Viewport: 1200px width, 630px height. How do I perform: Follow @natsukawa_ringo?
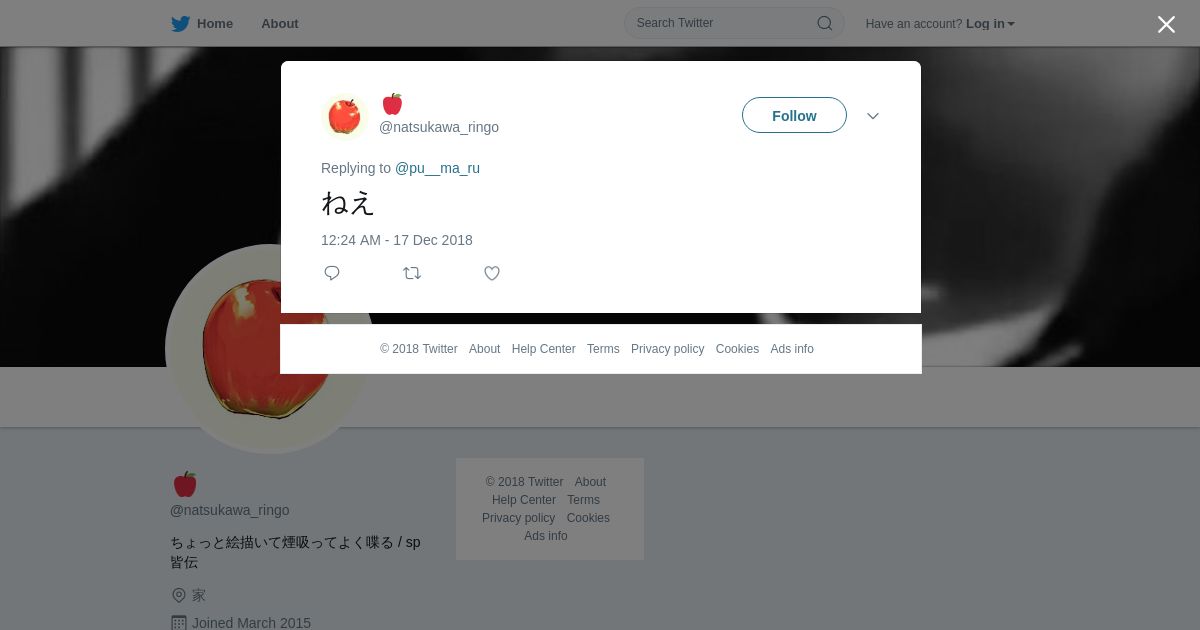pyautogui.click(x=794, y=115)
